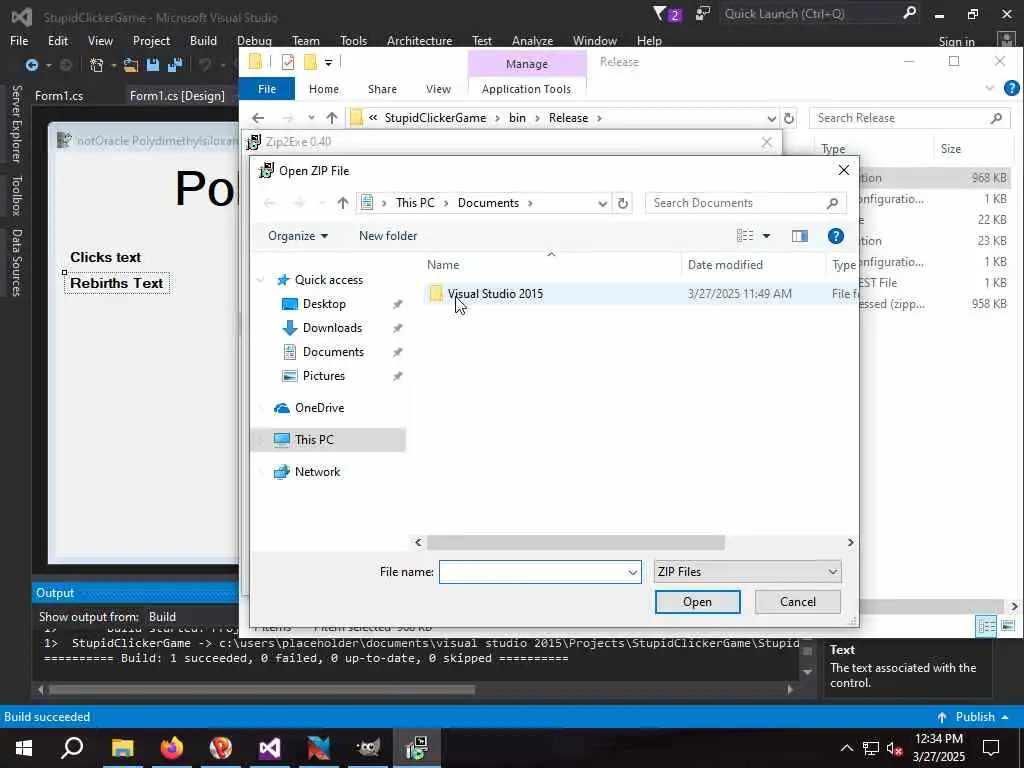Open the Toolbox side tab

(17, 195)
